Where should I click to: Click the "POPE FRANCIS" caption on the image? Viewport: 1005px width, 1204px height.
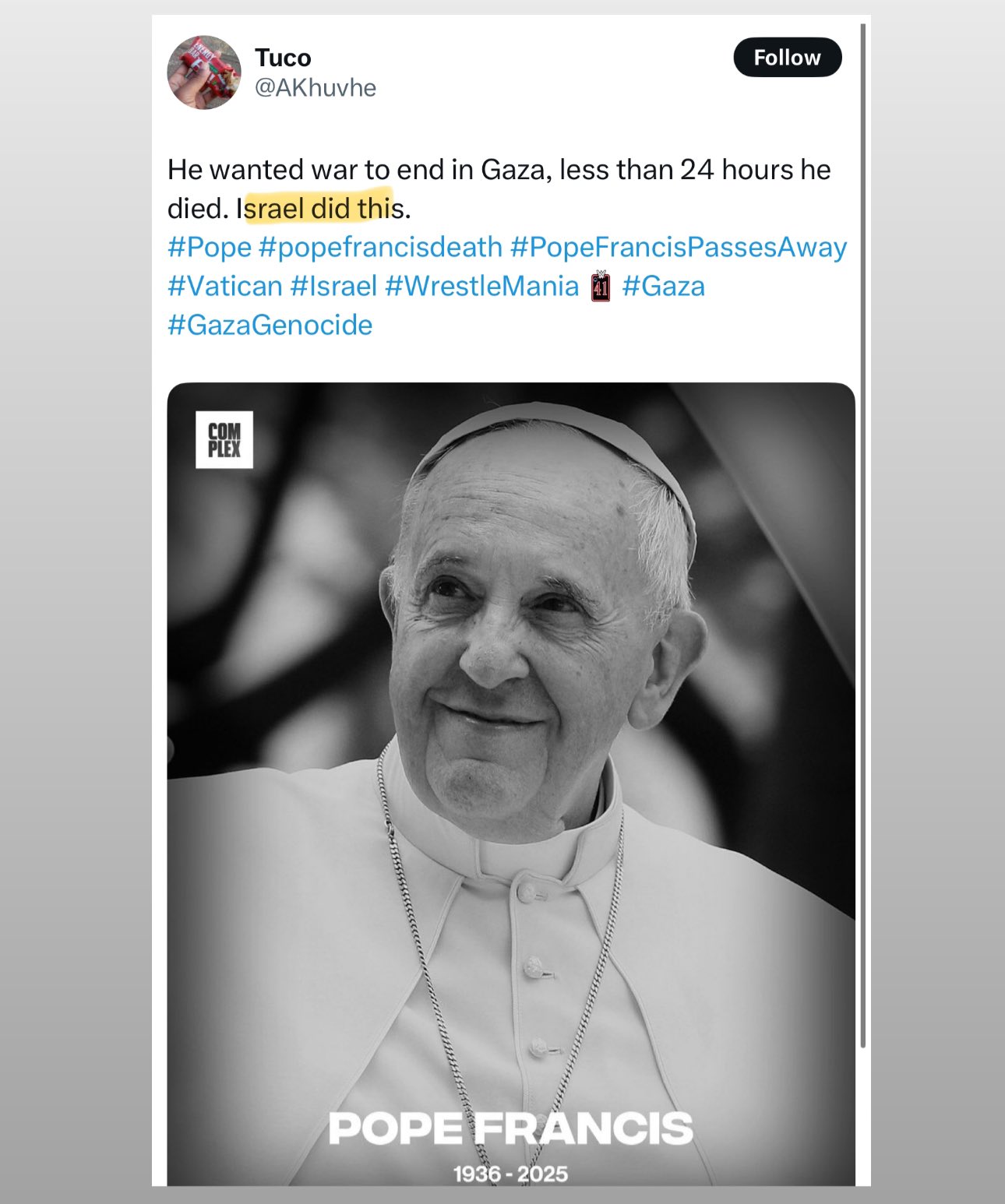pyautogui.click(x=511, y=1128)
